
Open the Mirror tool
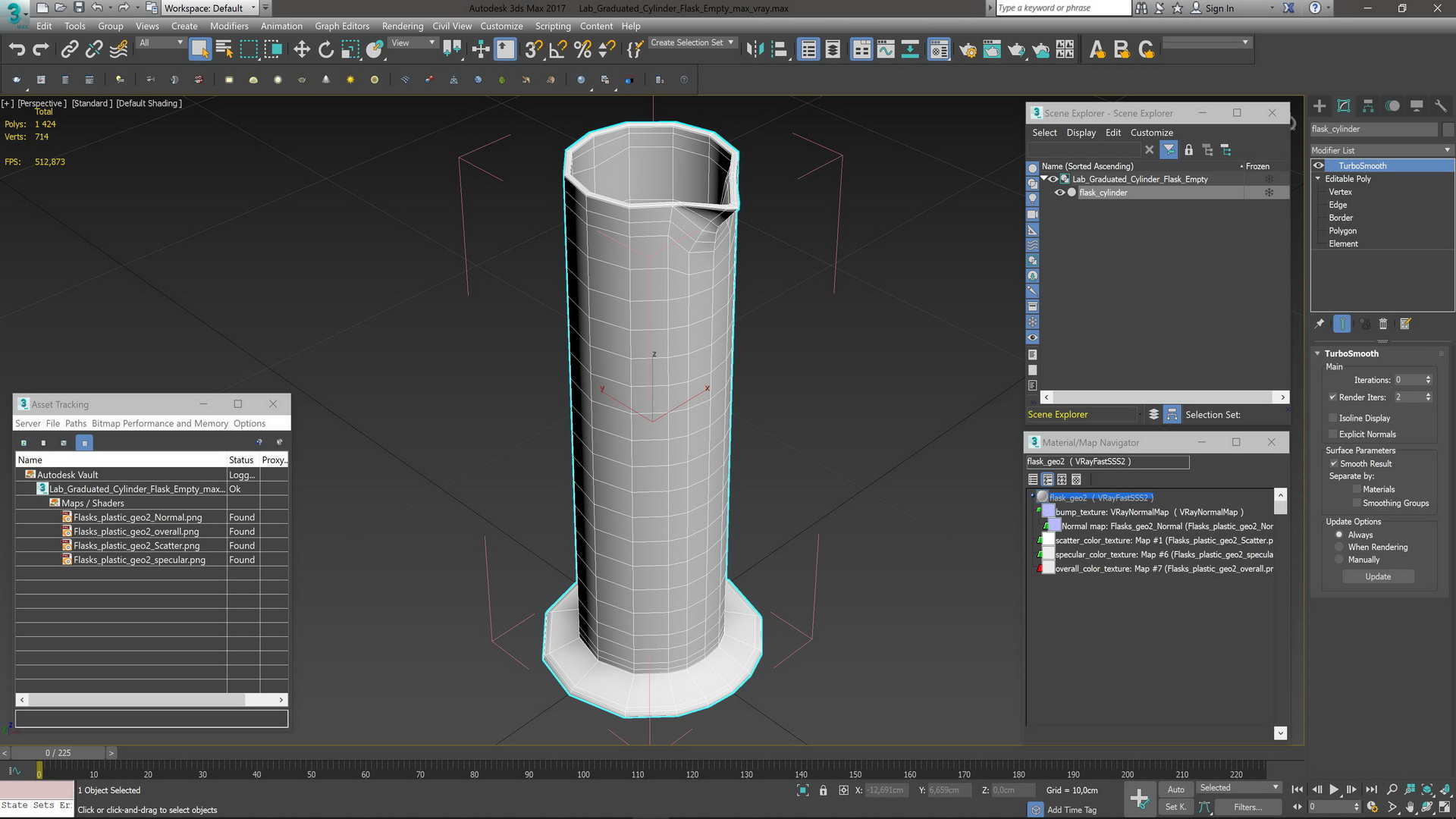pos(755,50)
